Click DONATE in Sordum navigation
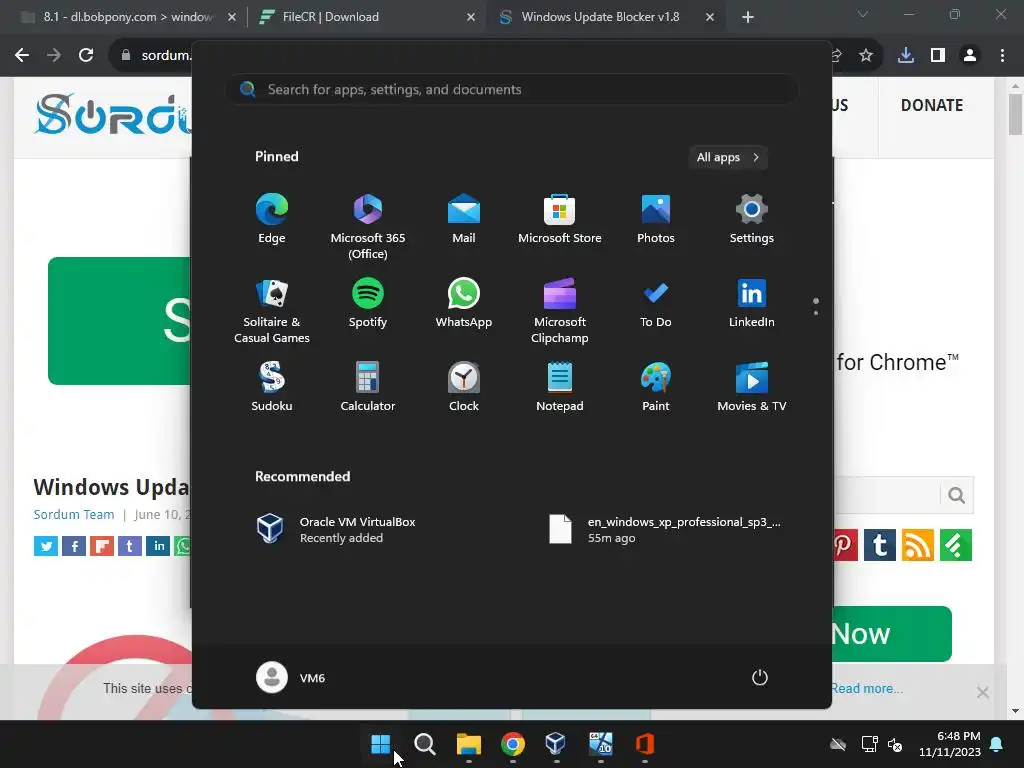 [932, 105]
